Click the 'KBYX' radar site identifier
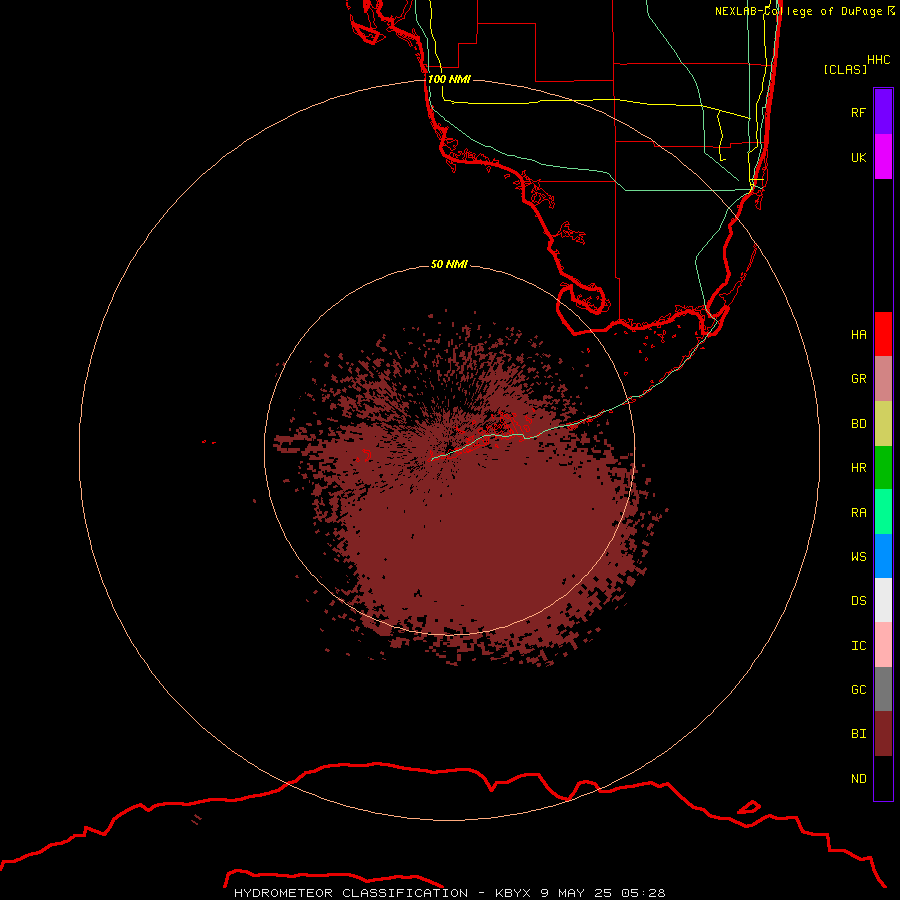Viewport: 900px width, 900px height. [513, 893]
